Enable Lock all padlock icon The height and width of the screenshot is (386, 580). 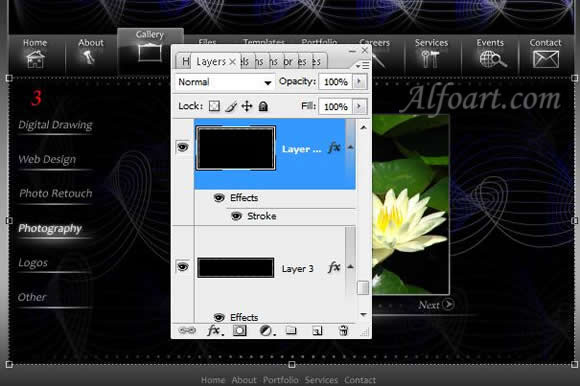pos(263,106)
